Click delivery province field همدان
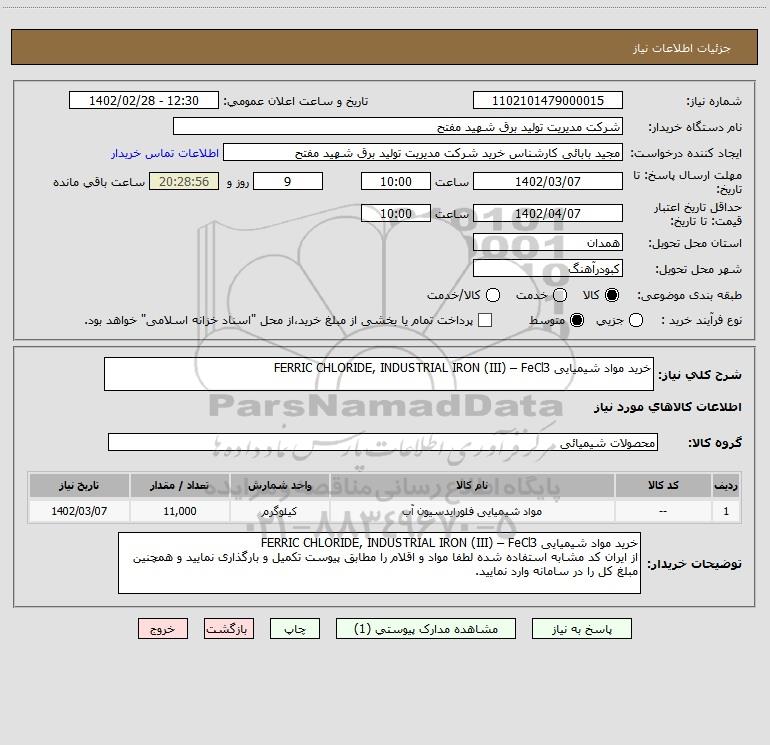The height and width of the screenshot is (745, 770). pos(548,242)
